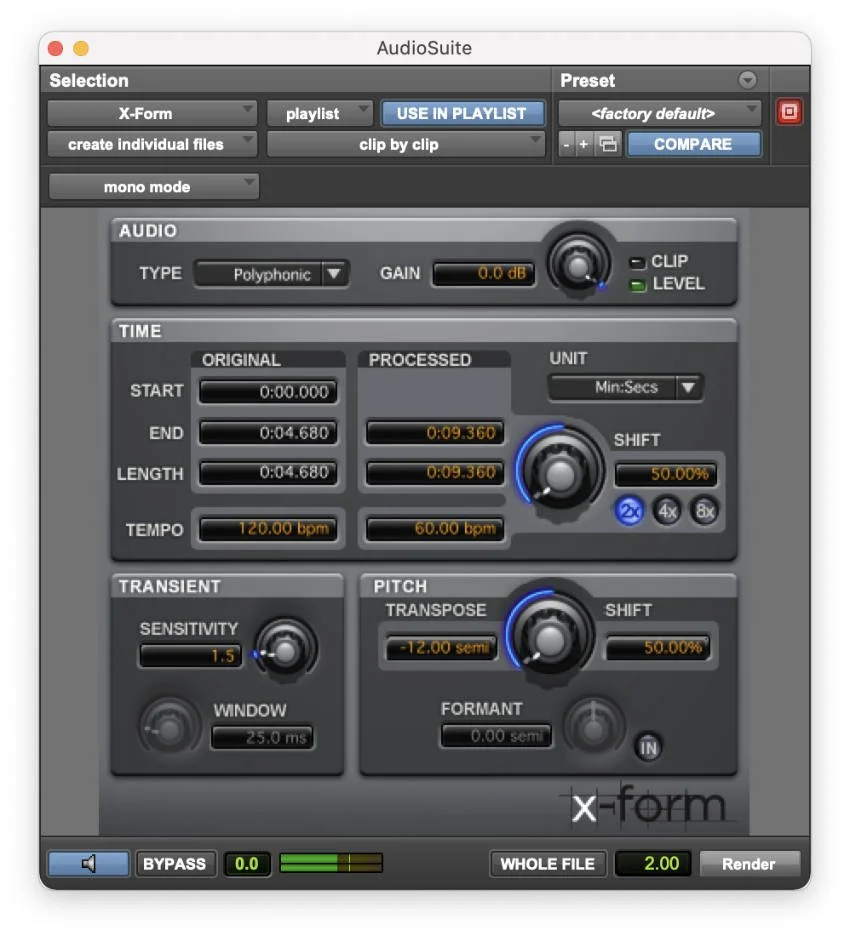Click the original LENGTH 0:04.680 field

(268, 473)
